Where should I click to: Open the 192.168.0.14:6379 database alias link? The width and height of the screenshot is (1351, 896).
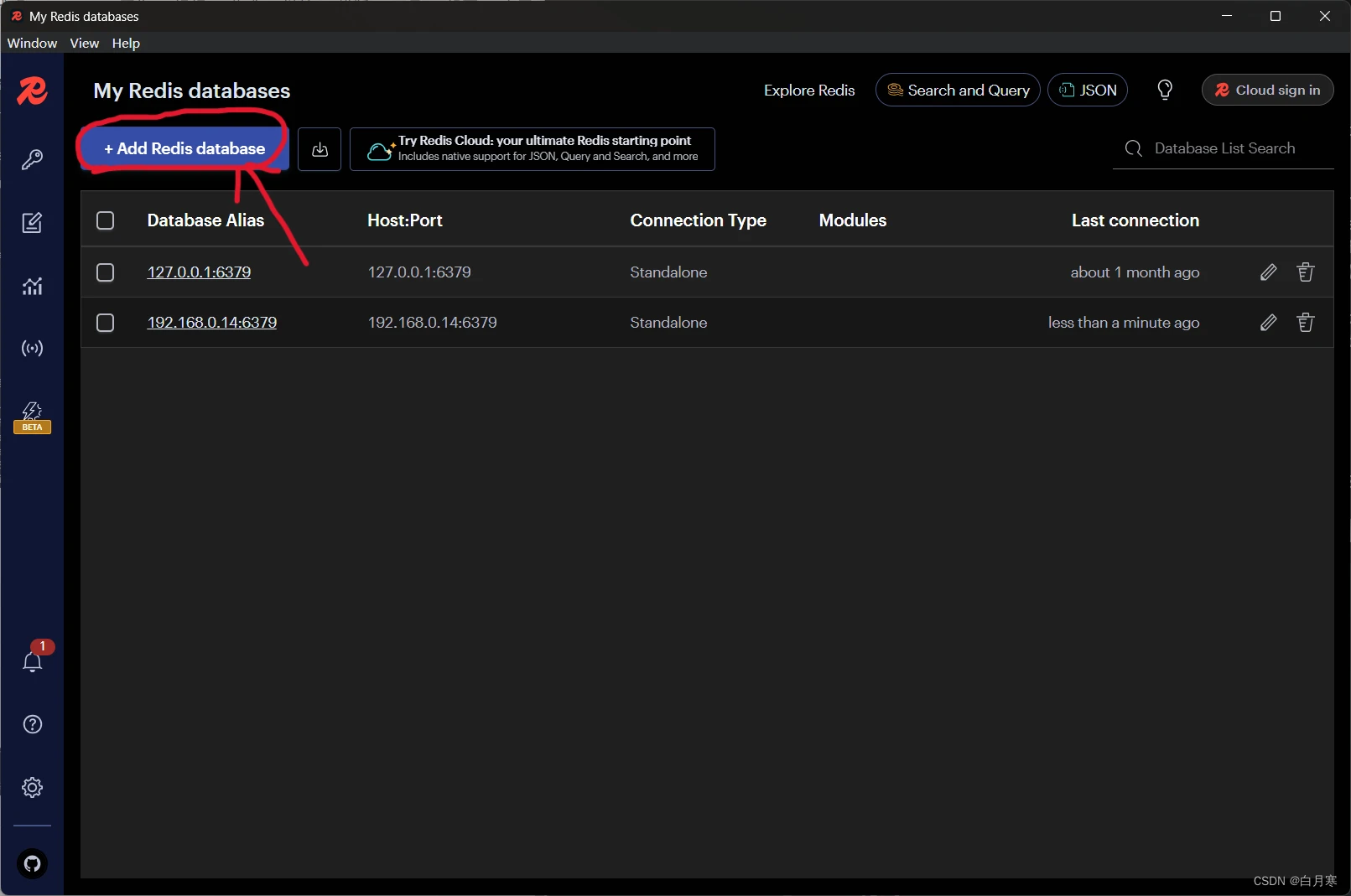click(x=212, y=323)
